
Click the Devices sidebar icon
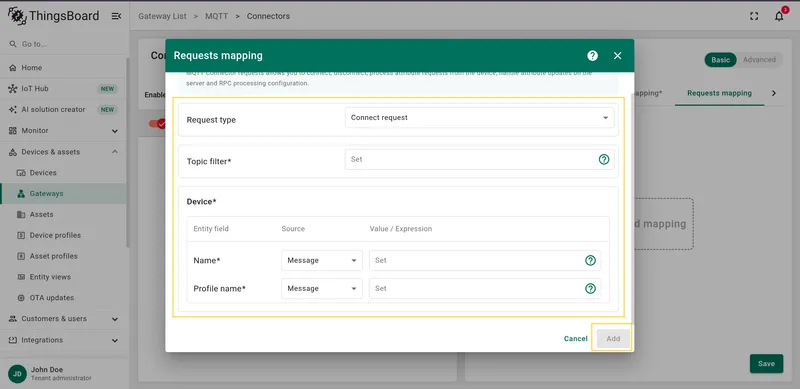click(x=21, y=173)
